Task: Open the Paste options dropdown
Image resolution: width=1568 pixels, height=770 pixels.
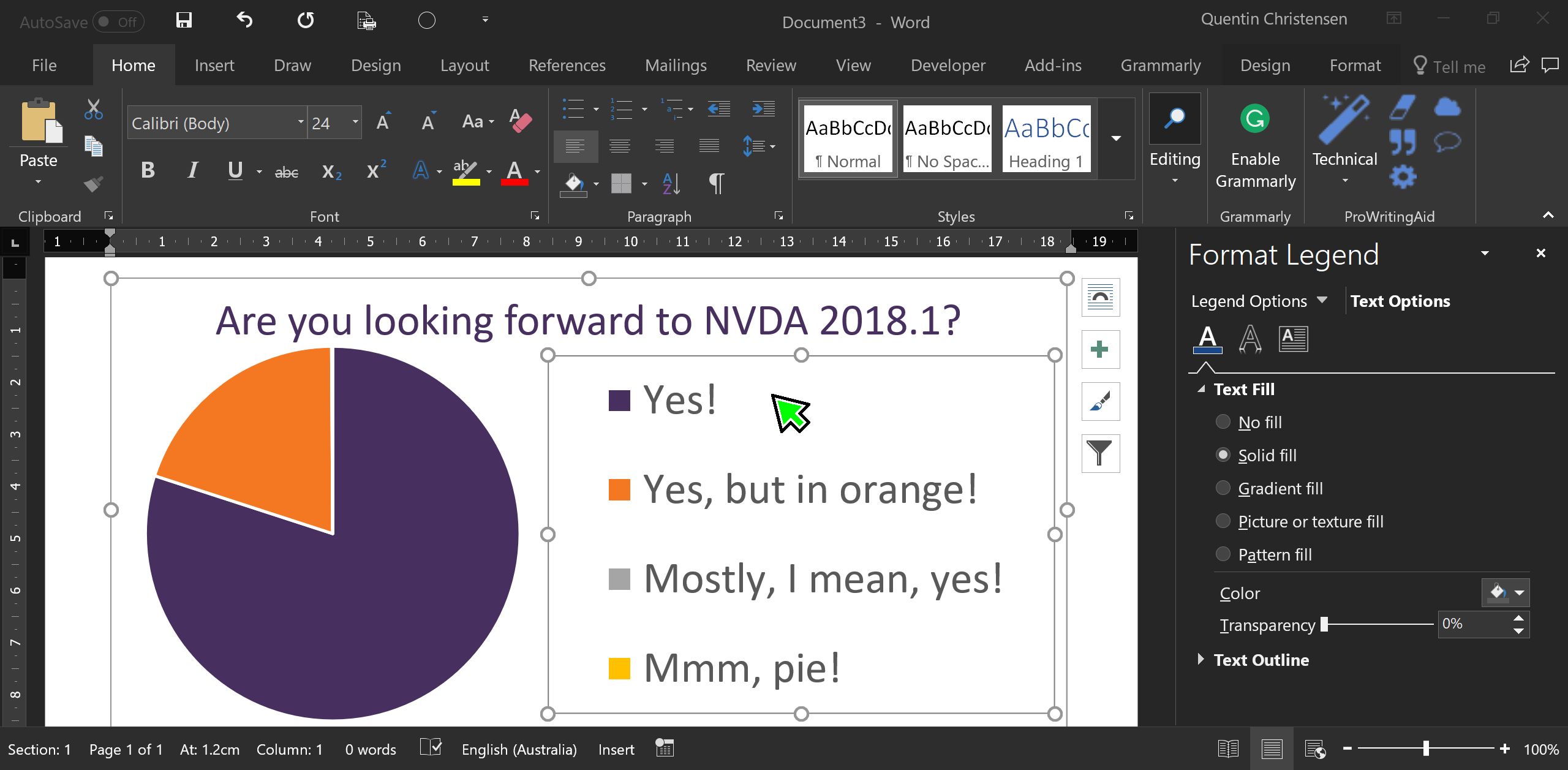Action: point(38,181)
